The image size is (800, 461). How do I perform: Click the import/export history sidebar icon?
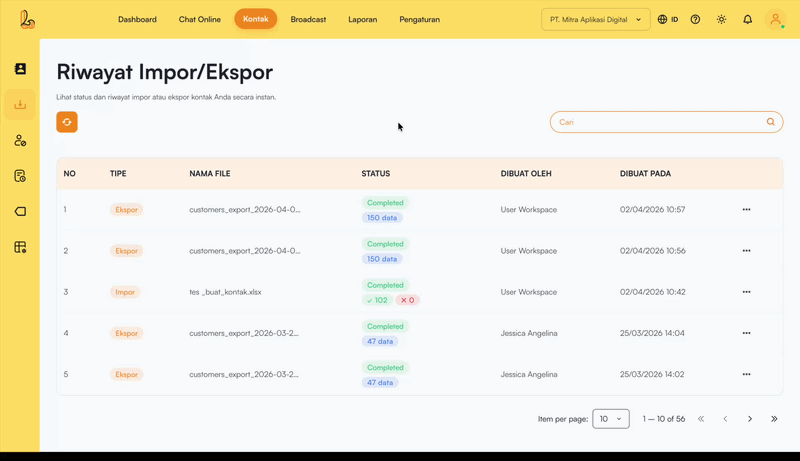click(x=20, y=105)
